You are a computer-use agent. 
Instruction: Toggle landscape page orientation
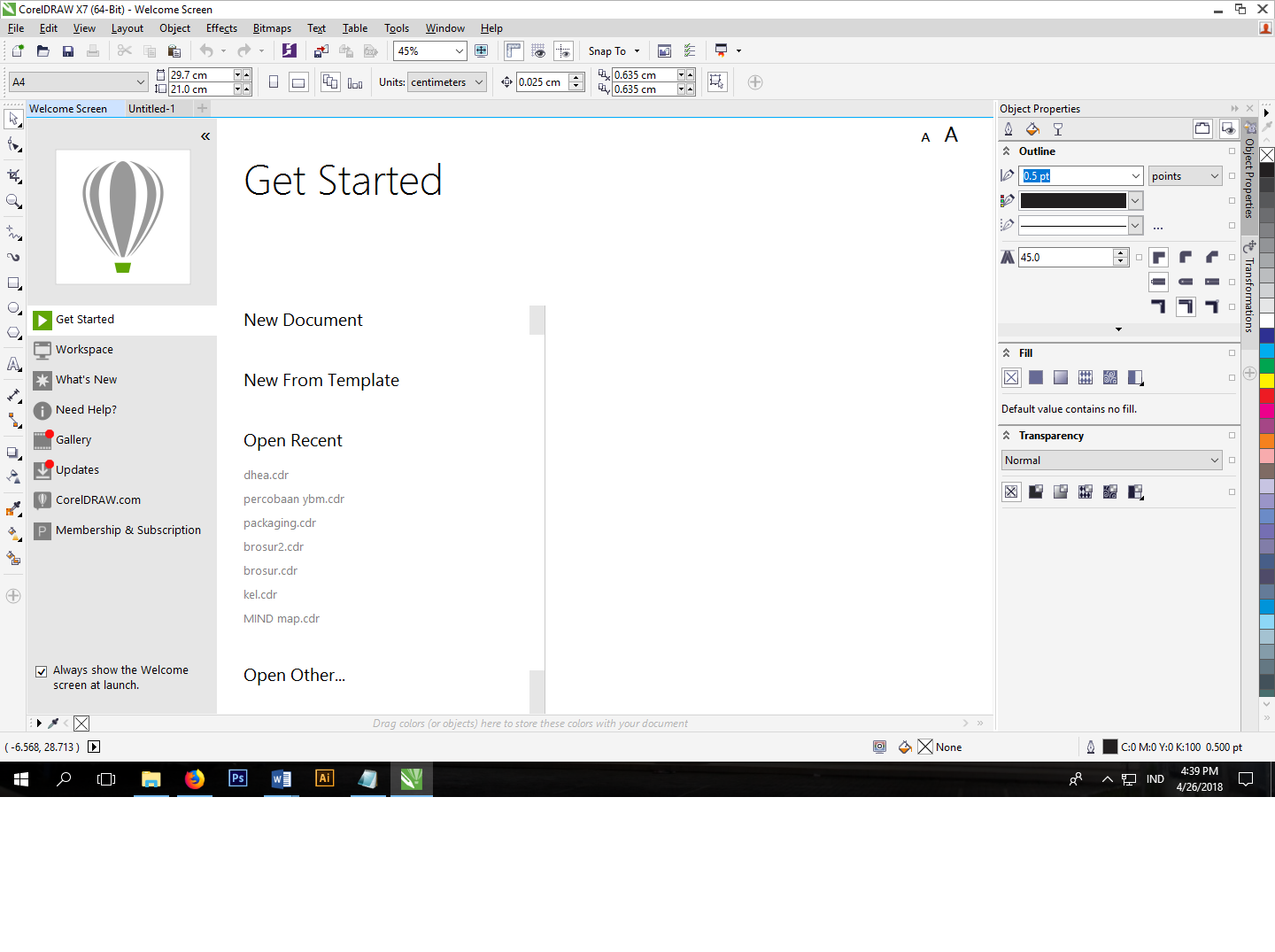click(x=299, y=82)
